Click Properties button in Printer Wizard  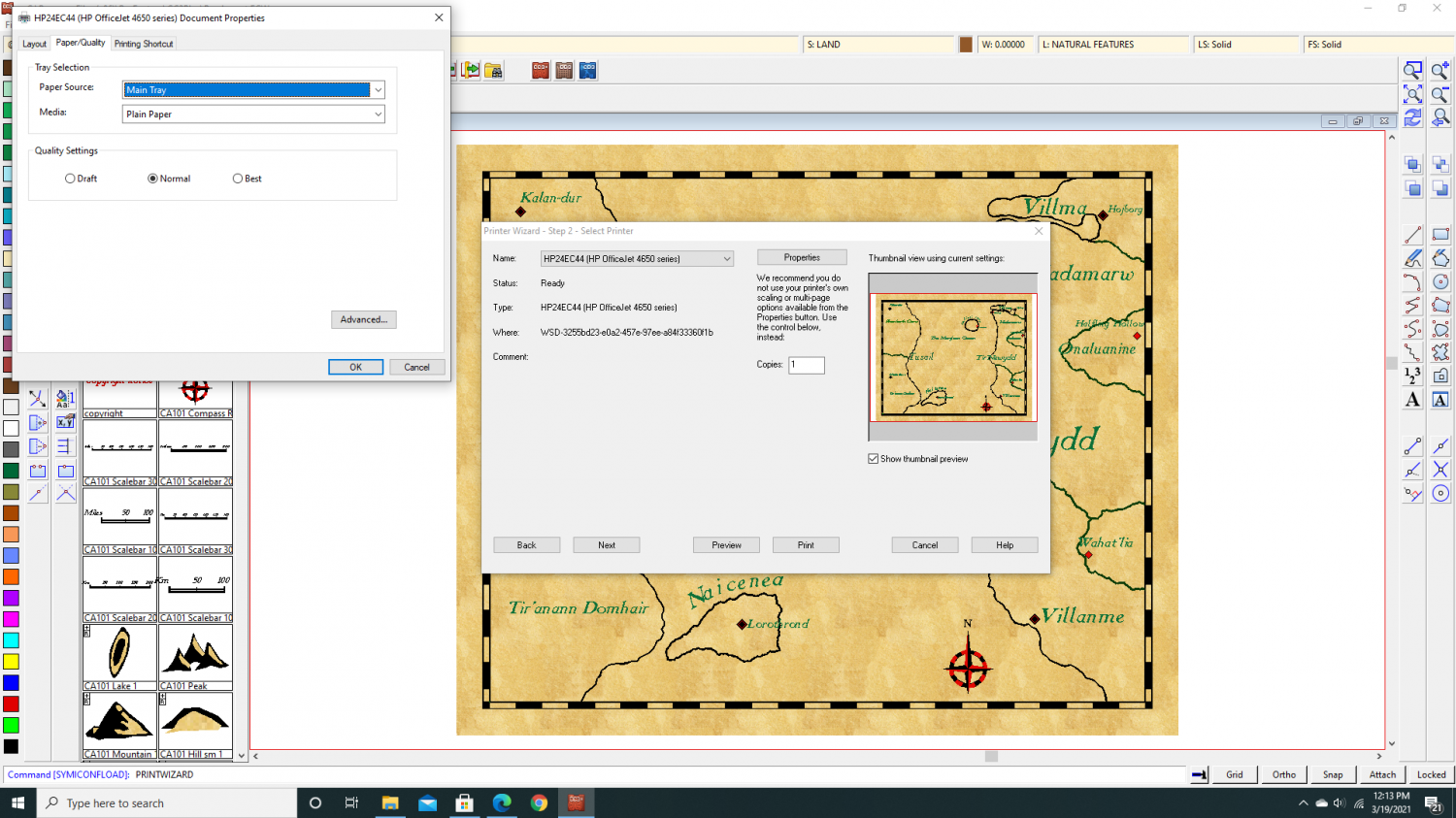(x=802, y=257)
